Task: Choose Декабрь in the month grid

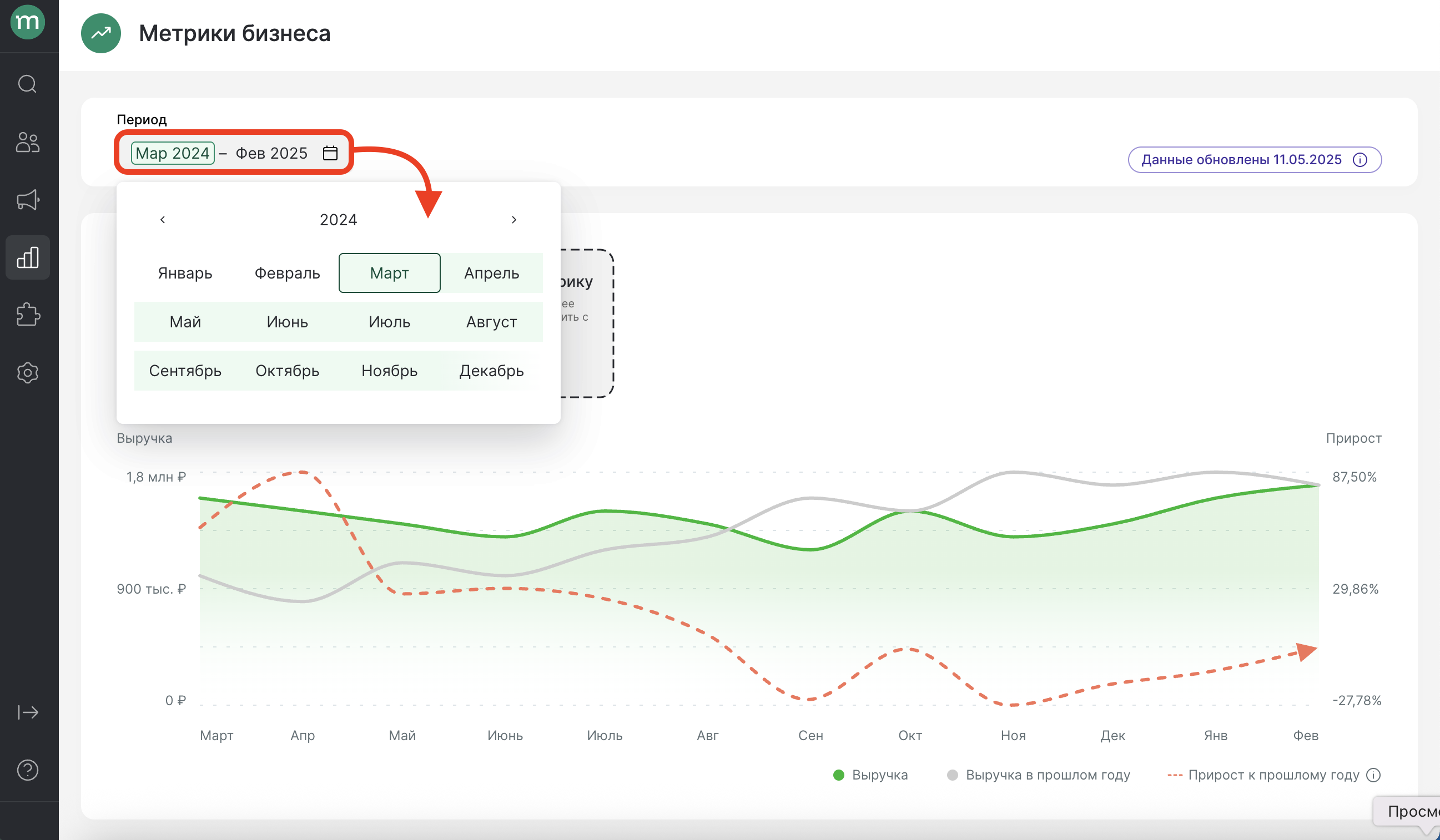Action: (x=491, y=371)
